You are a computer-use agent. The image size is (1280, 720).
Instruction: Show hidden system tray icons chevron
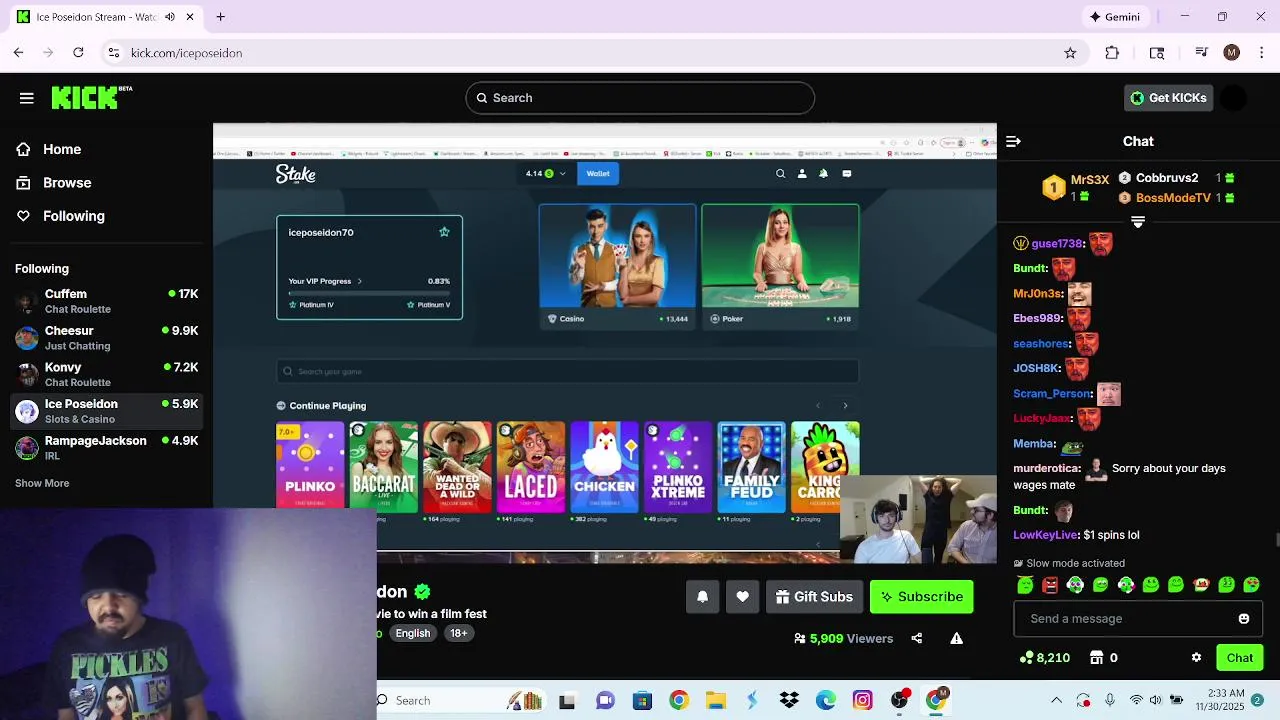click(1056, 701)
